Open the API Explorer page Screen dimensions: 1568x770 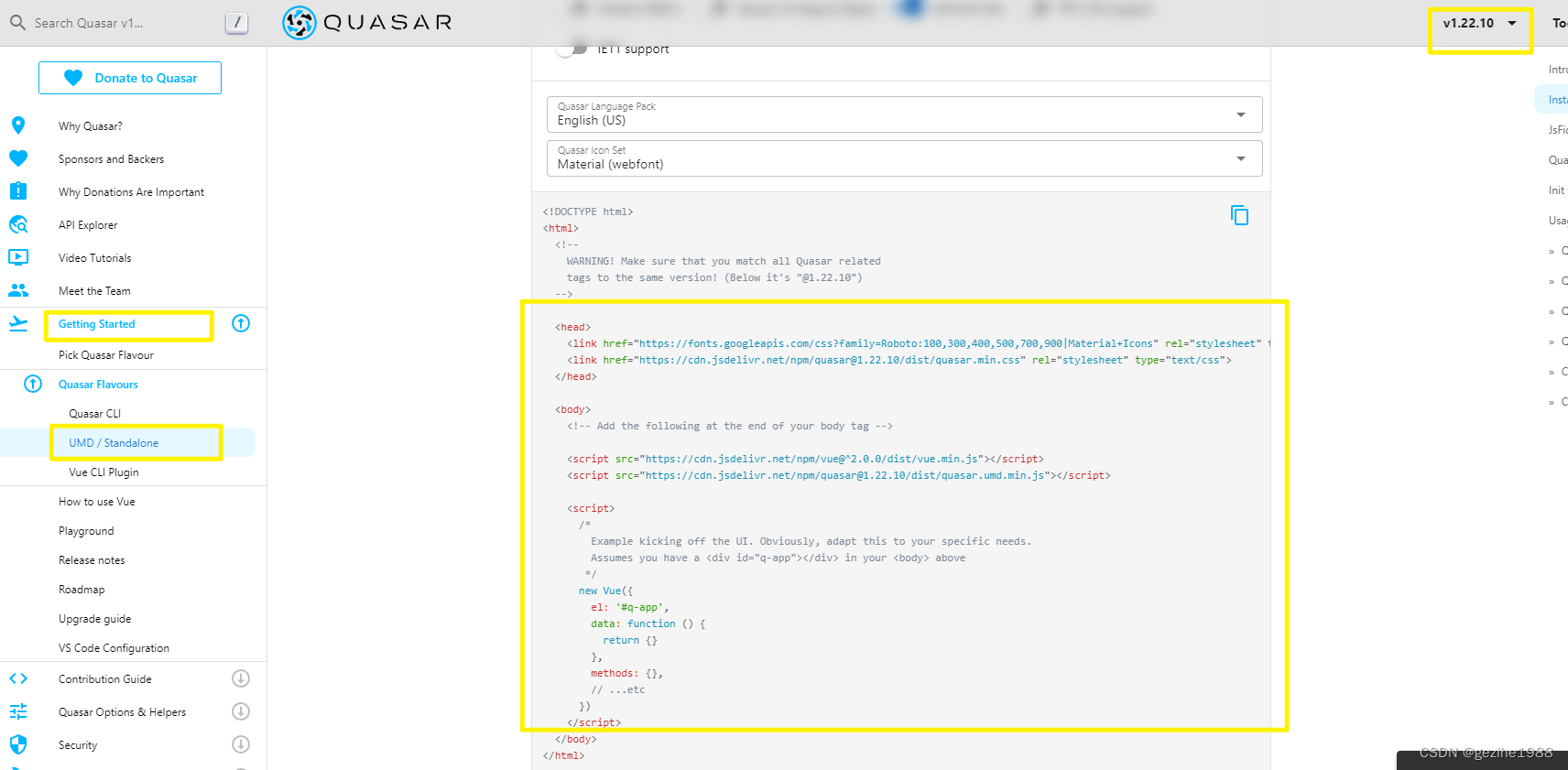(88, 225)
